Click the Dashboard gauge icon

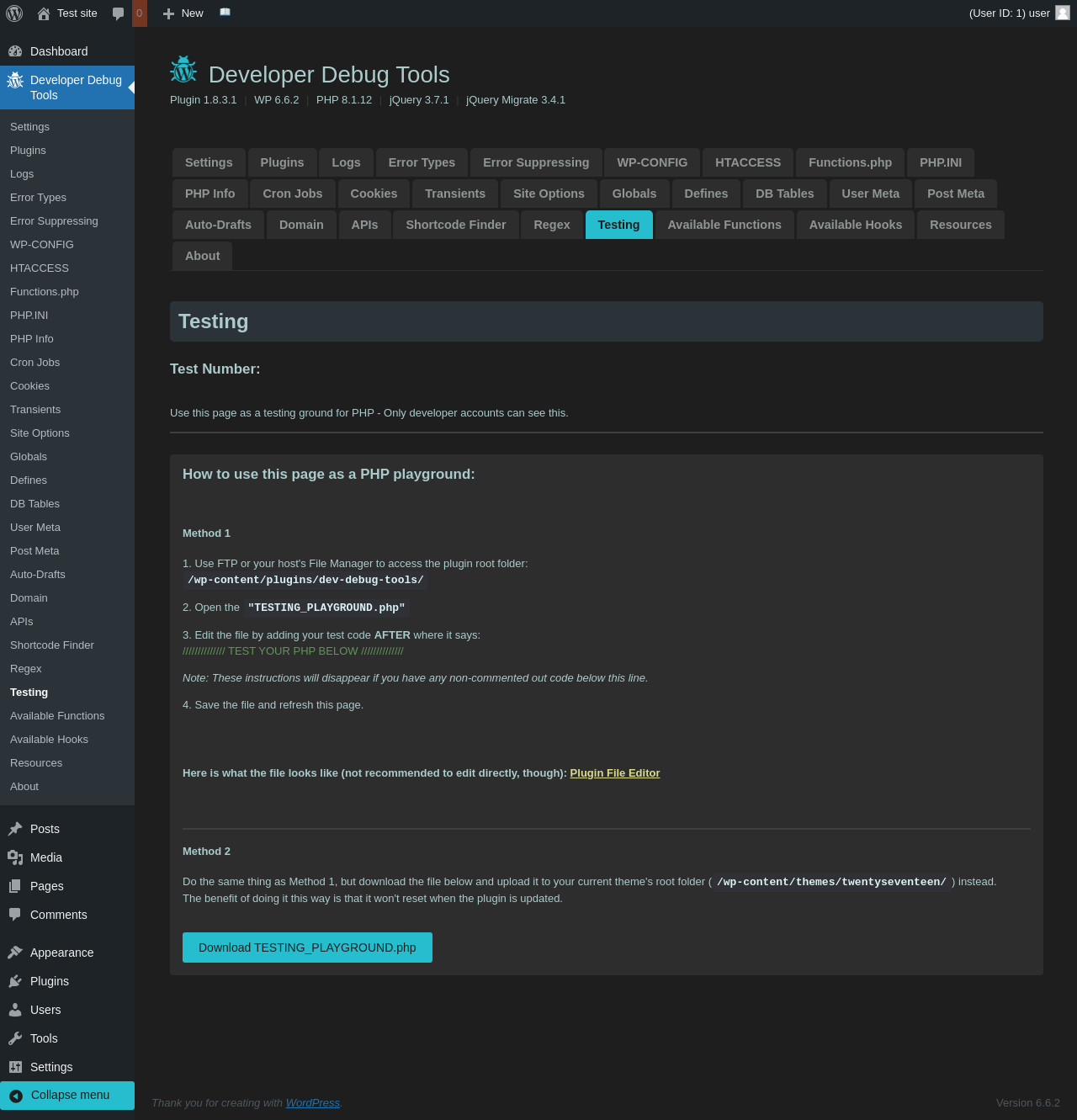click(x=15, y=51)
